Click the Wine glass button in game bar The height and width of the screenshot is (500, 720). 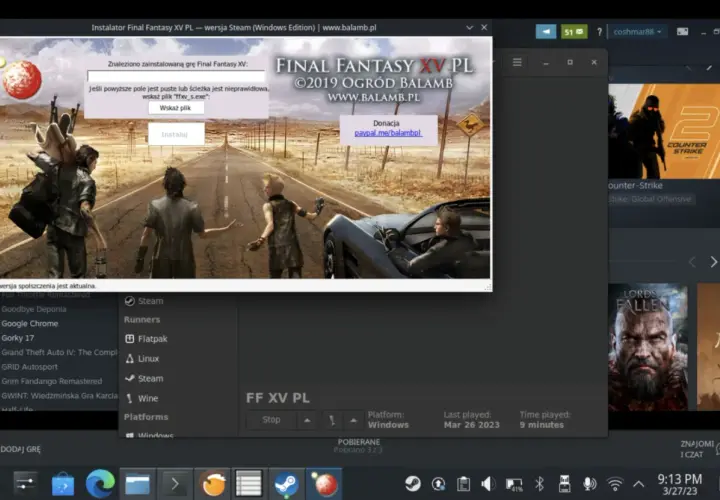[x=332, y=420]
